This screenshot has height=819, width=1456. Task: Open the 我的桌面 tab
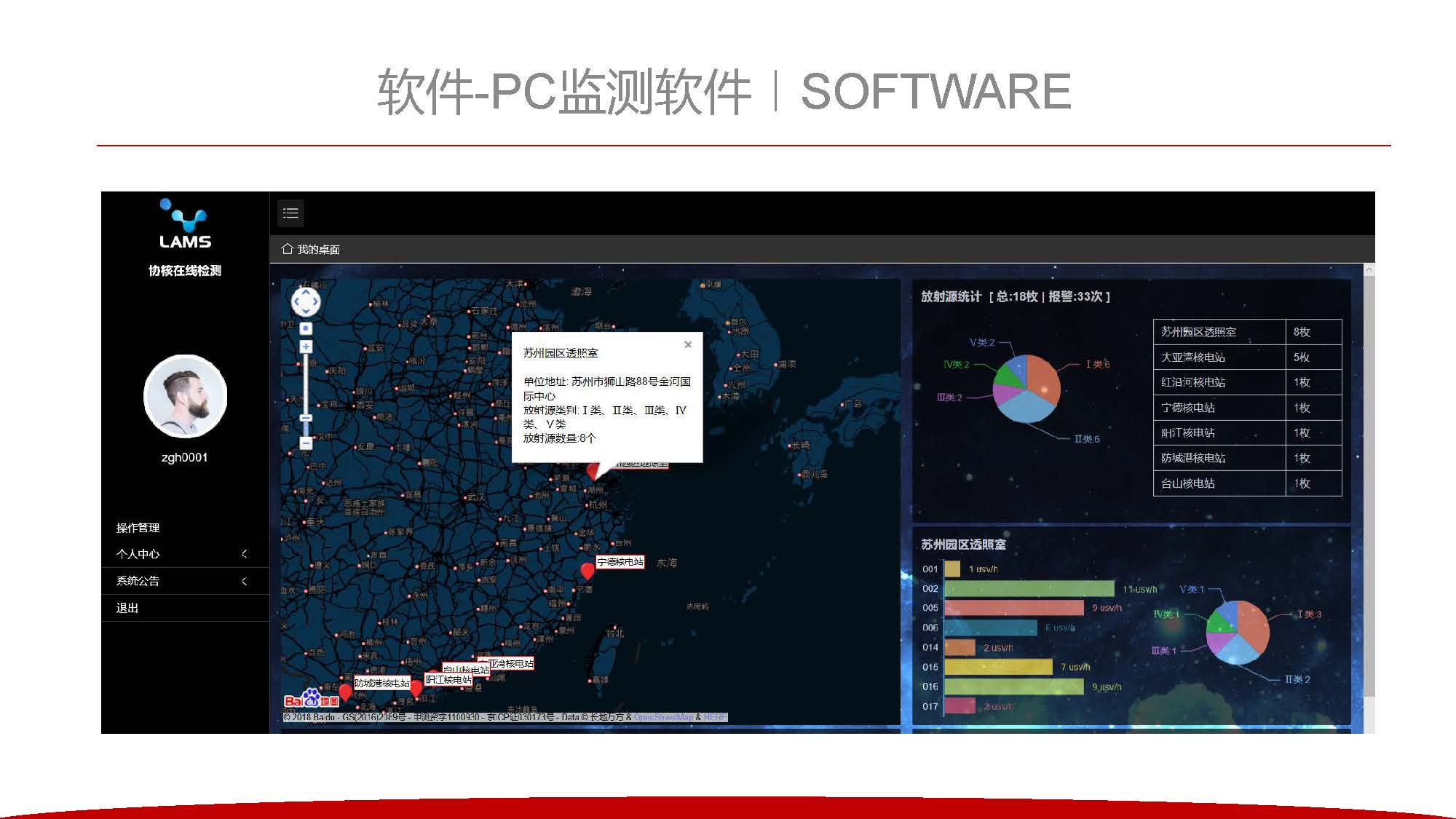click(x=318, y=249)
